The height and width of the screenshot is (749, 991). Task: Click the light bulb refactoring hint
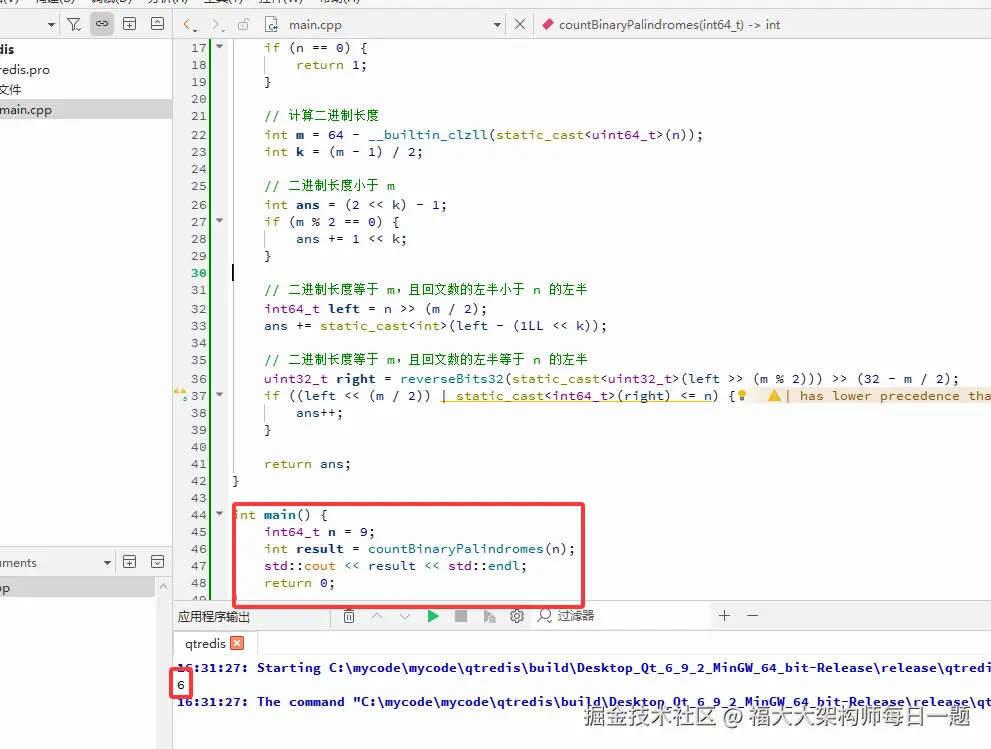[x=742, y=396]
